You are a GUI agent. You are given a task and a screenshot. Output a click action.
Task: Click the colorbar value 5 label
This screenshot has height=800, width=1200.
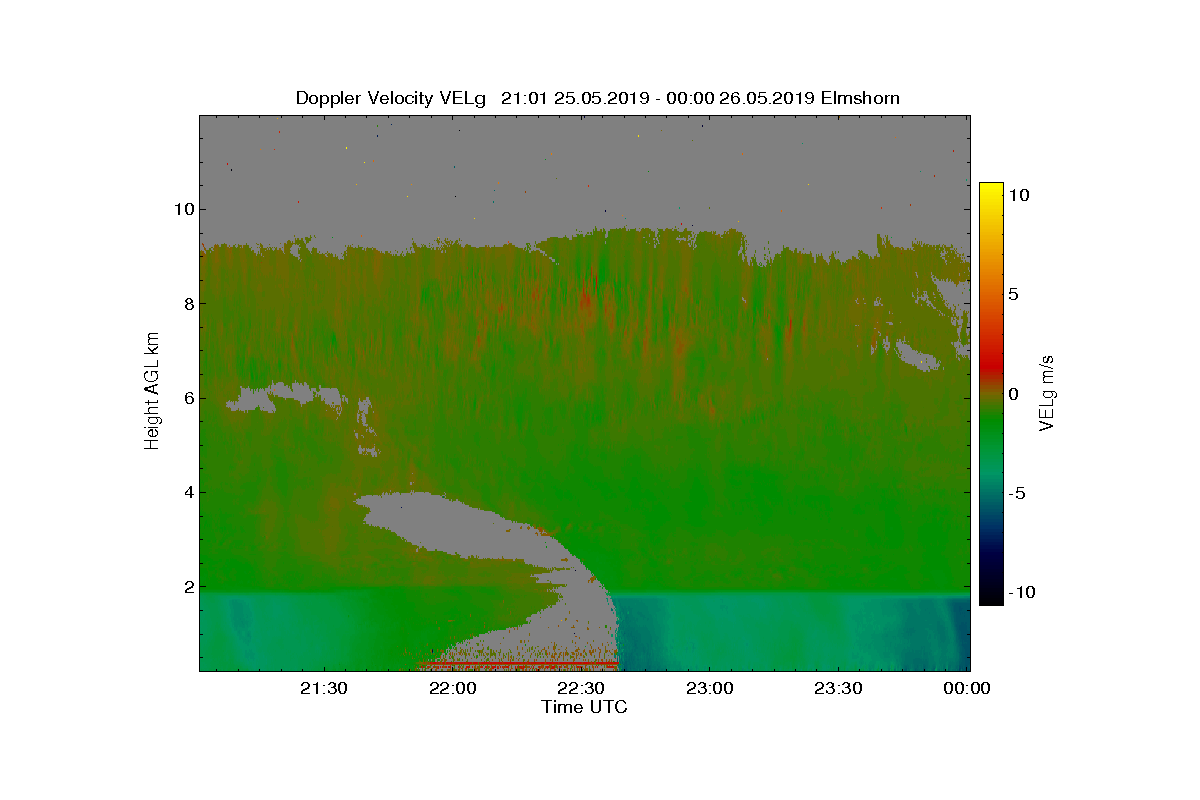tap(1013, 295)
